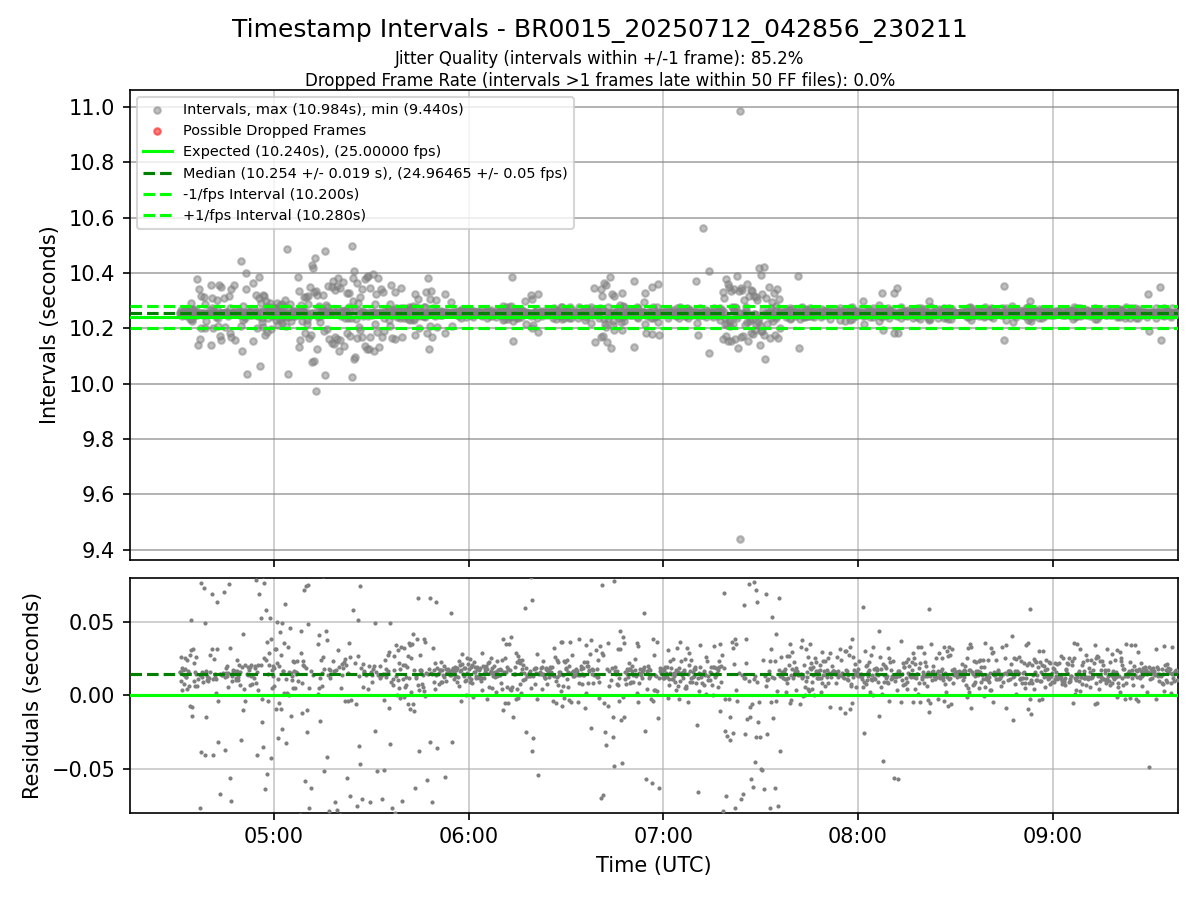Click the '07:00' x-axis tick label
This screenshot has width=1200, height=900.
[x=663, y=834]
